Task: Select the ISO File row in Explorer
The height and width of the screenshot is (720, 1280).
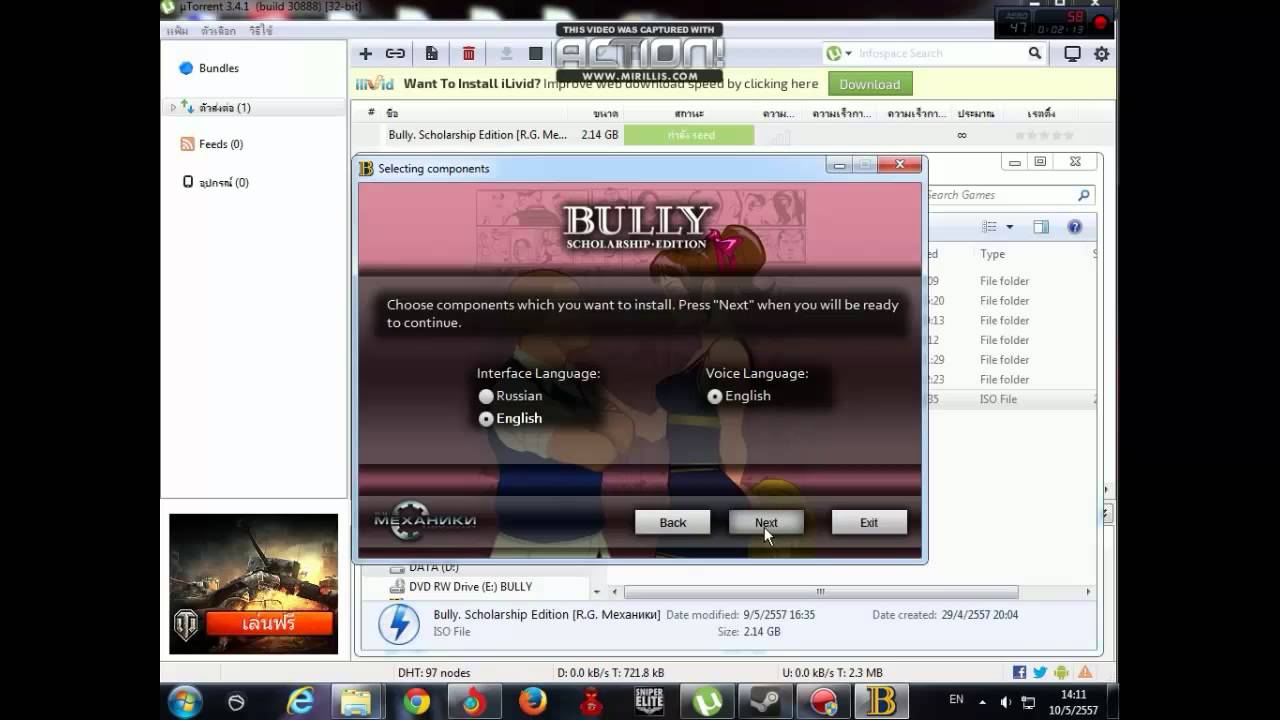Action: (x=1010, y=399)
